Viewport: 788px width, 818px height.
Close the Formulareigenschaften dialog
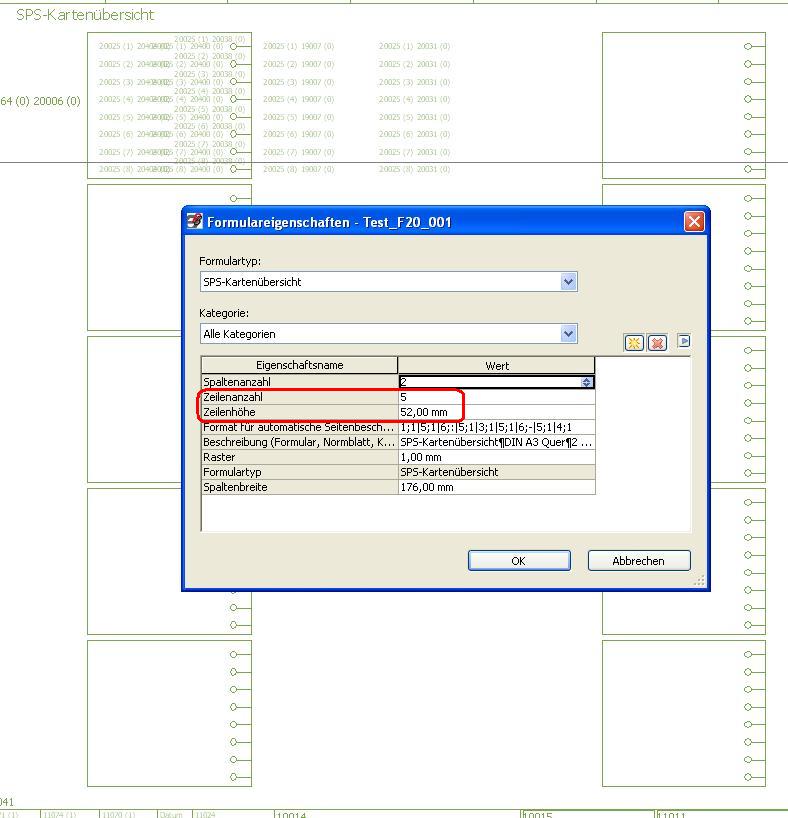(x=694, y=222)
